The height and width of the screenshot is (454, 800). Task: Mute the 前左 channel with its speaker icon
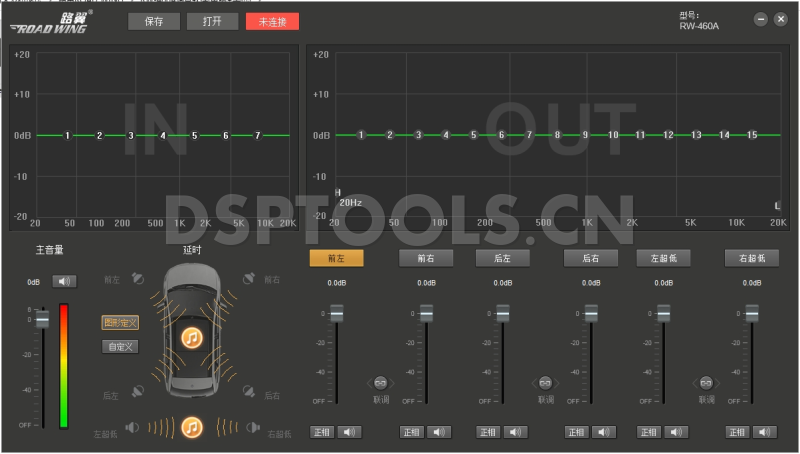350,432
